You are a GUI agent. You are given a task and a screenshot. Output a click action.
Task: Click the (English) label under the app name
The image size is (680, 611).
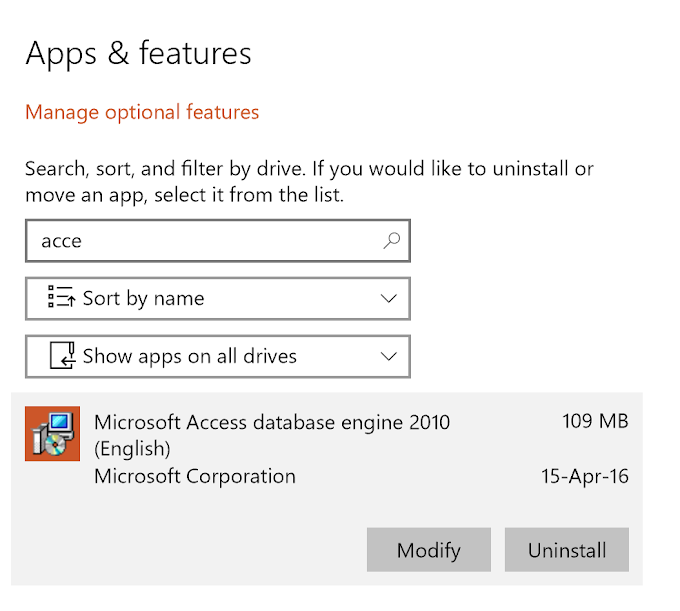point(132,448)
